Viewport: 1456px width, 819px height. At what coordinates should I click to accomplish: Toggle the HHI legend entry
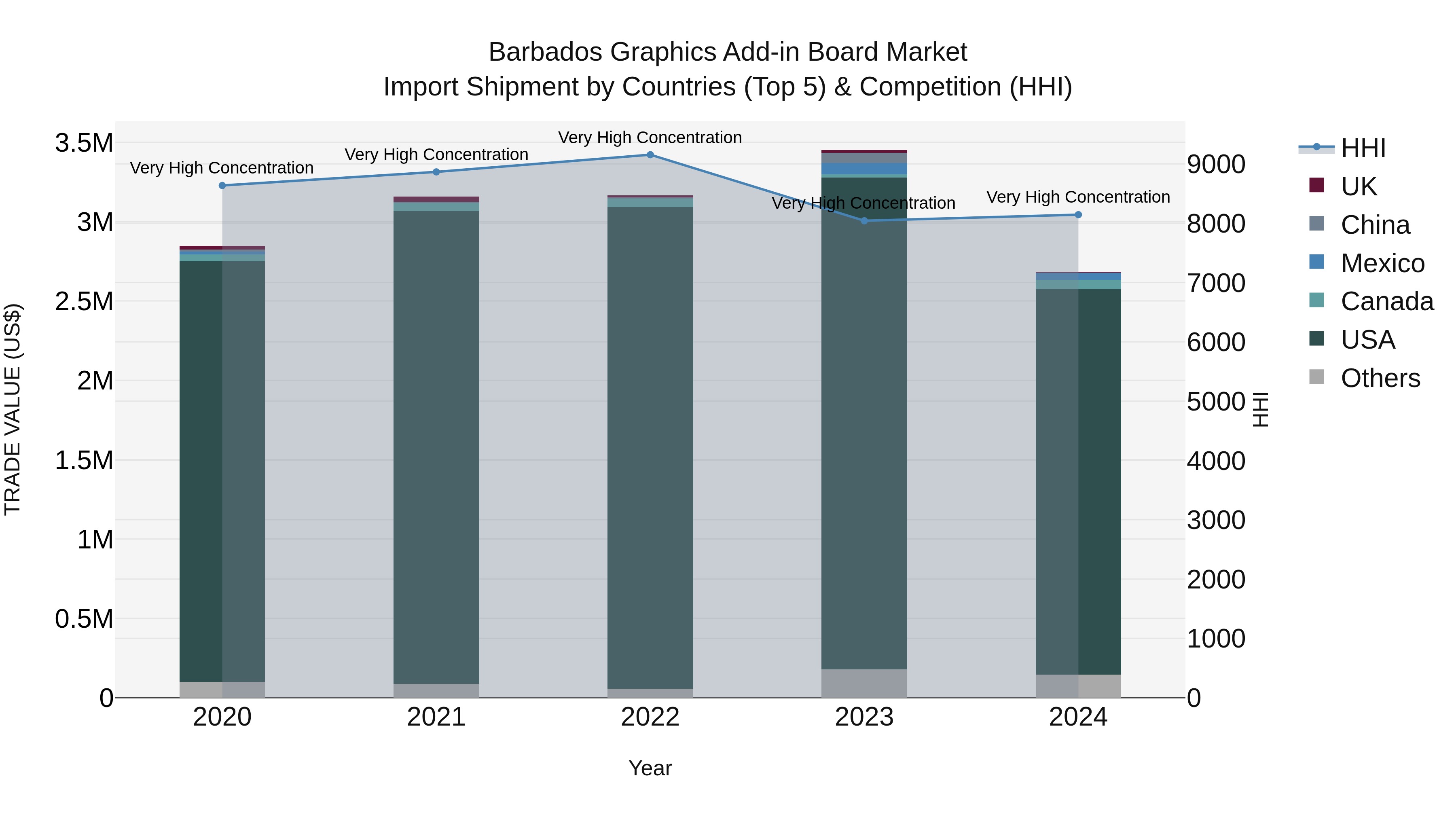pyautogui.click(x=1342, y=148)
